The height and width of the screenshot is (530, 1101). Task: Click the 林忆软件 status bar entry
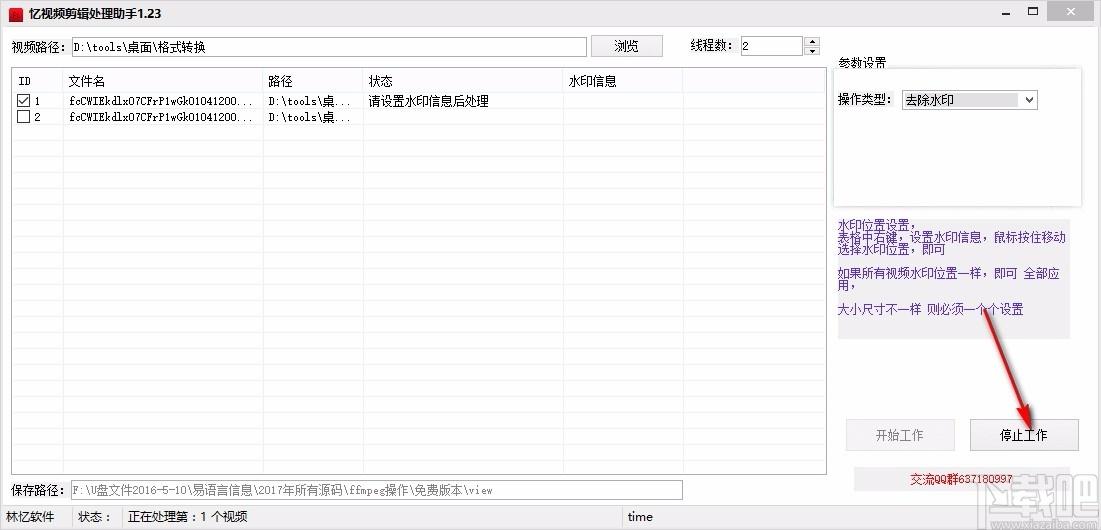pos(30,517)
